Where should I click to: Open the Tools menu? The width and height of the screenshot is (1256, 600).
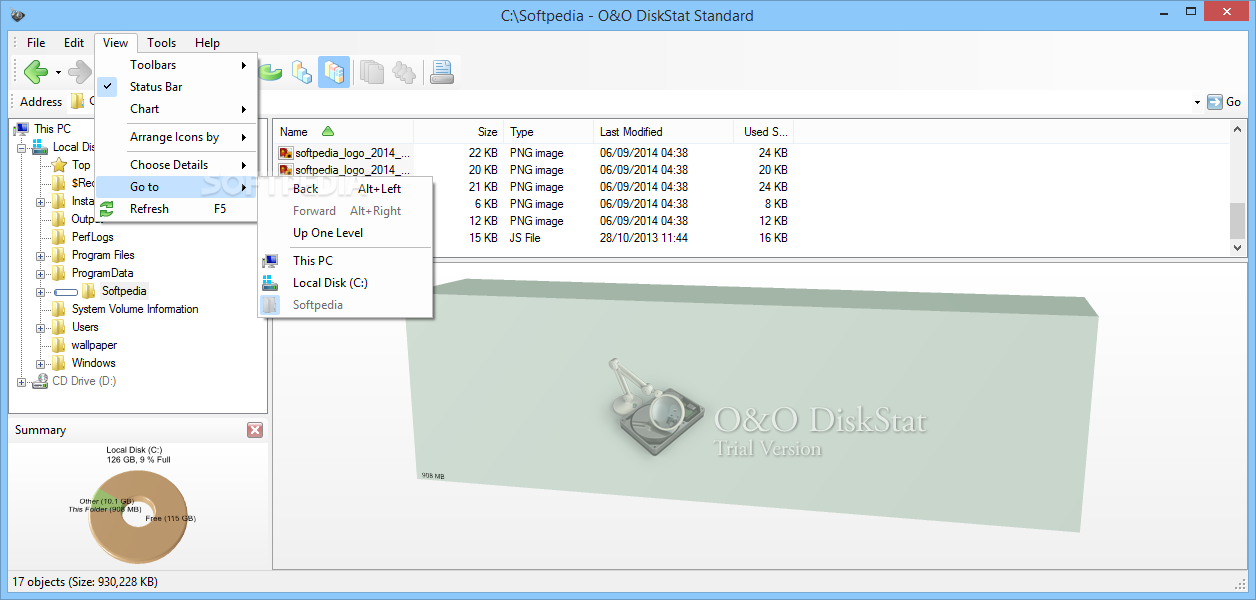[161, 43]
